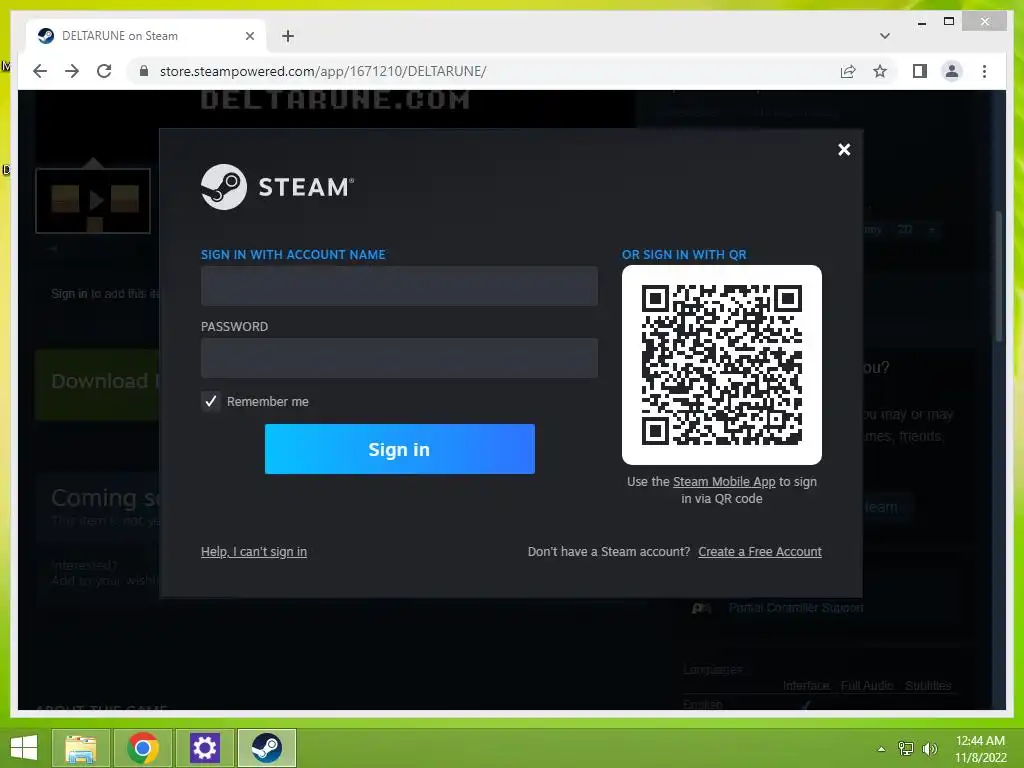Show hidden system tray icons
This screenshot has width=1024, height=768.
[882, 749]
